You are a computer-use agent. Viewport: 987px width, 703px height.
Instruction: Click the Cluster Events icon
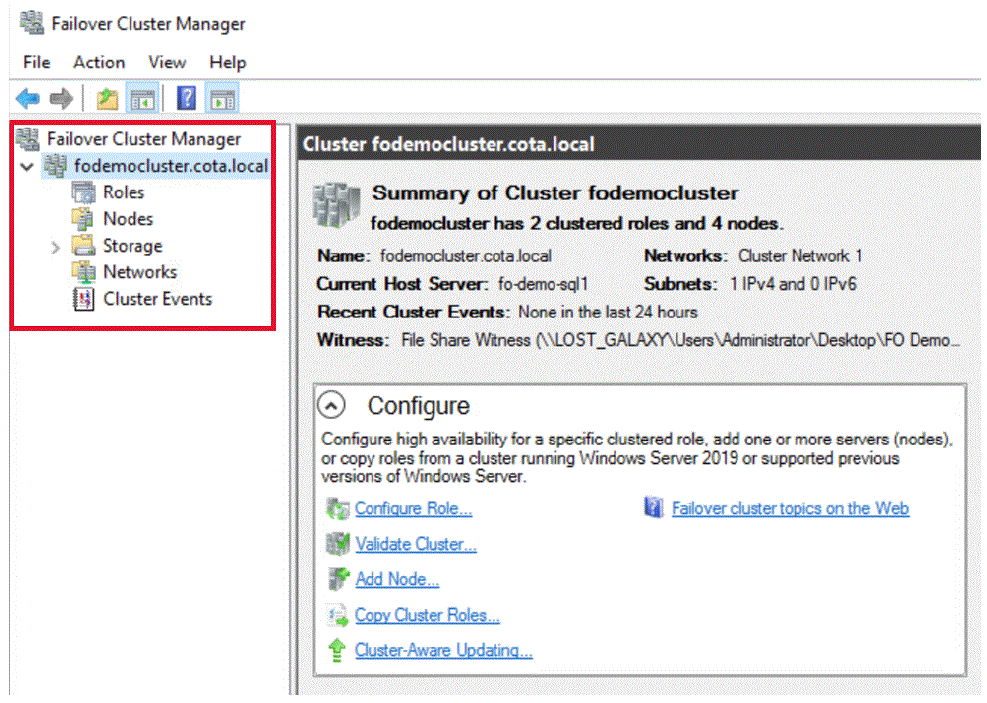(x=82, y=299)
